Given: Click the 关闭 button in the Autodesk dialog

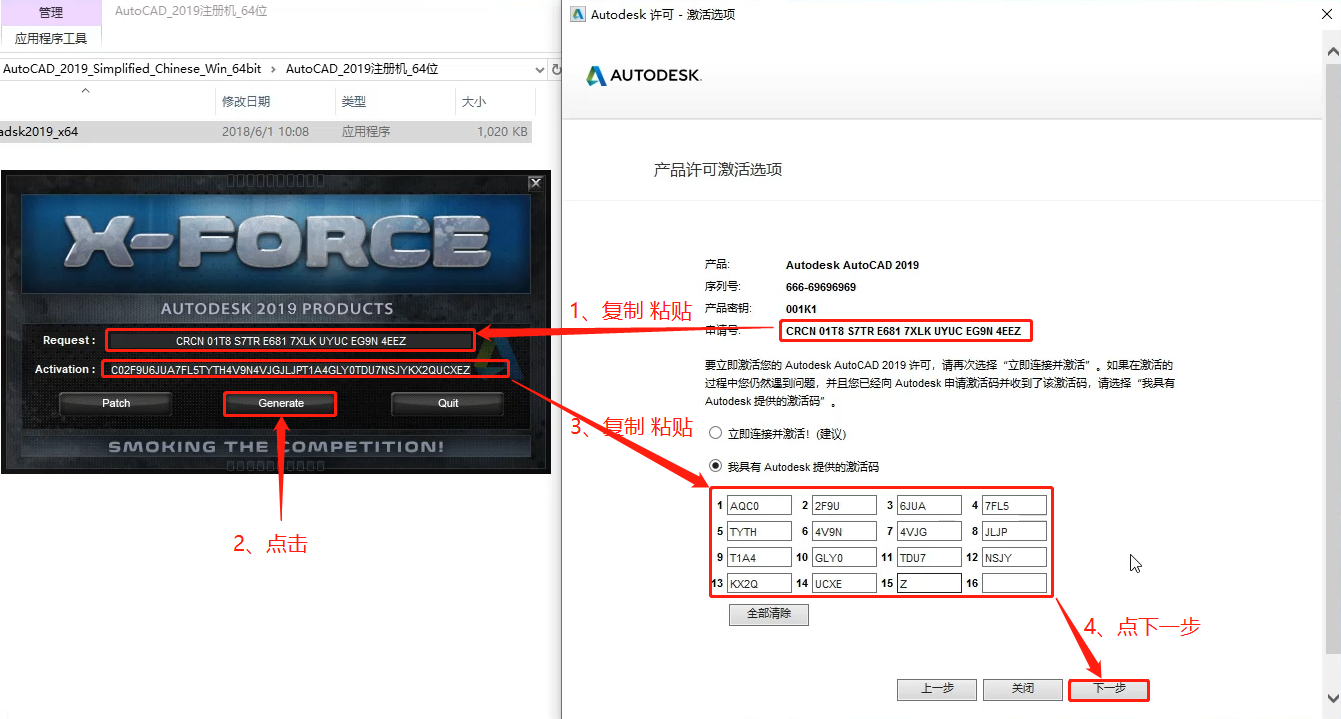Looking at the screenshot, I should tap(1022, 689).
